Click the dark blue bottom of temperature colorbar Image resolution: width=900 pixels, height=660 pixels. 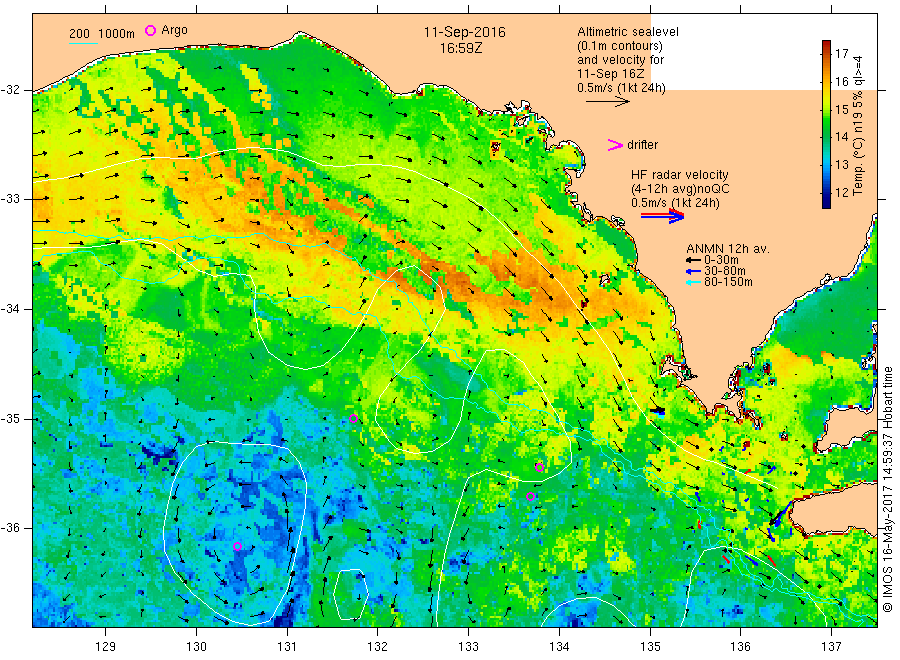(x=827, y=203)
